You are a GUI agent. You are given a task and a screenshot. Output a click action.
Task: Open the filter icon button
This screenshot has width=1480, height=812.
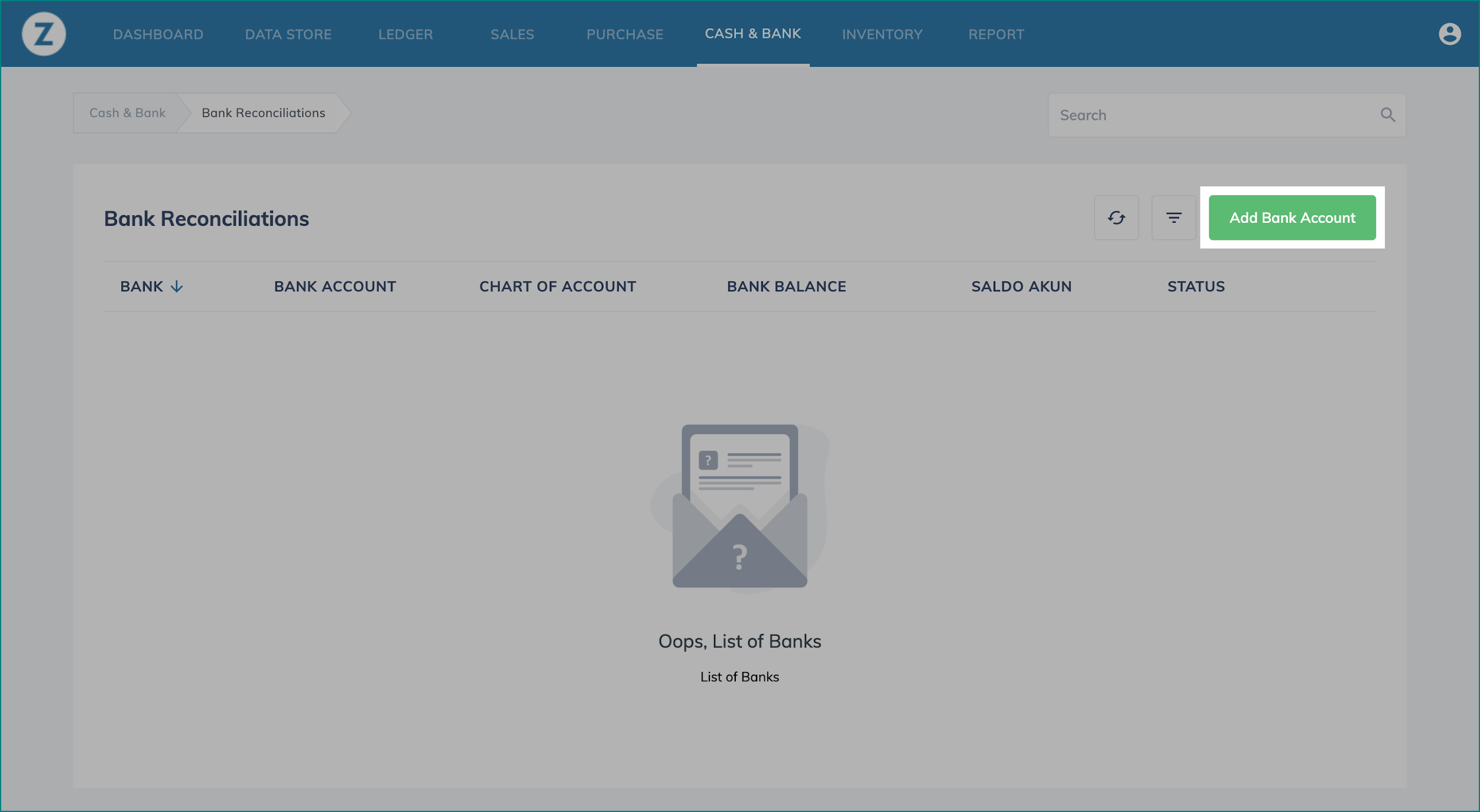[x=1173, y=217]
